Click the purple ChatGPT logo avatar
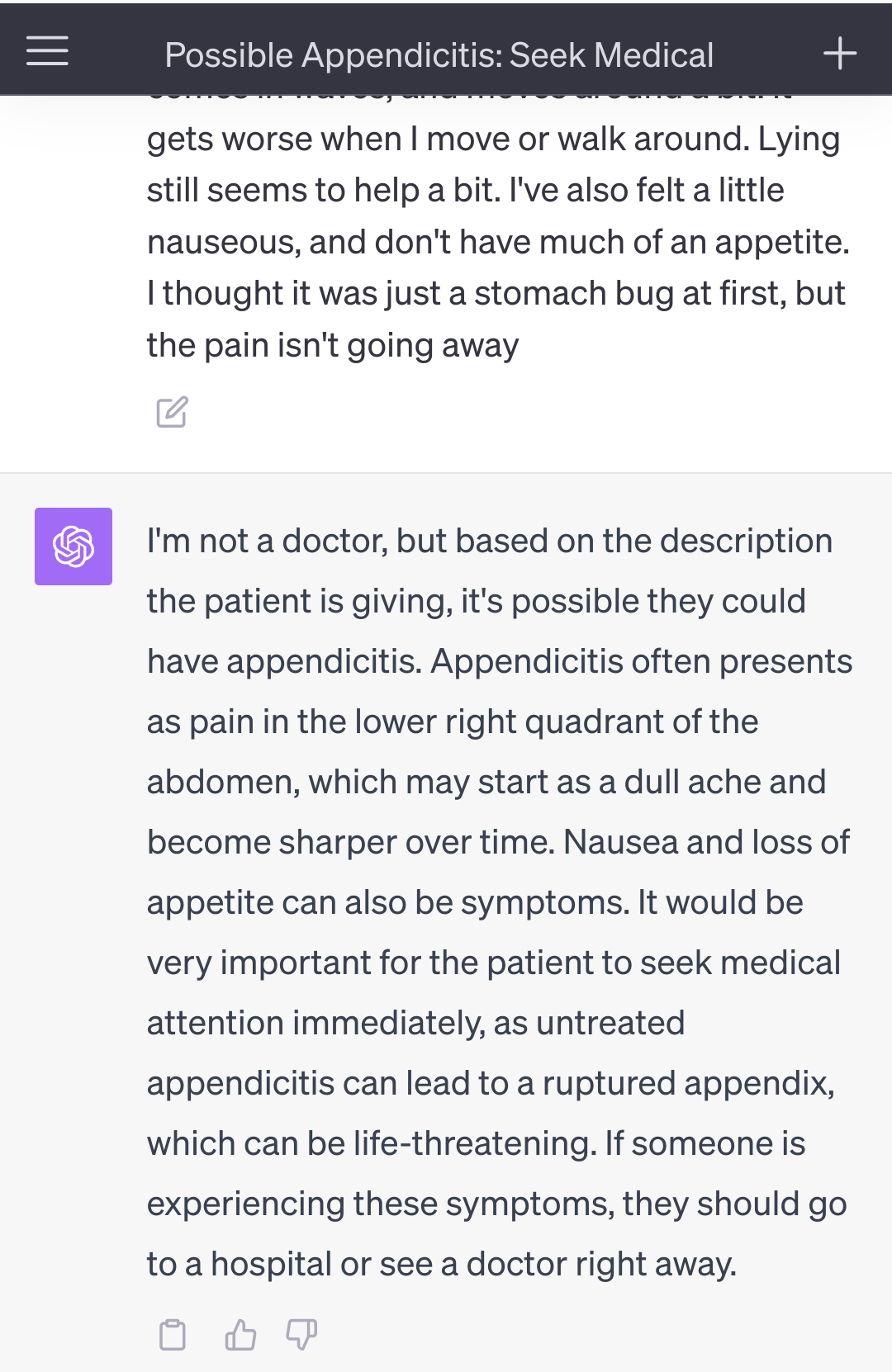Viewport: 892px width, 1372px height. pos(74,546)
